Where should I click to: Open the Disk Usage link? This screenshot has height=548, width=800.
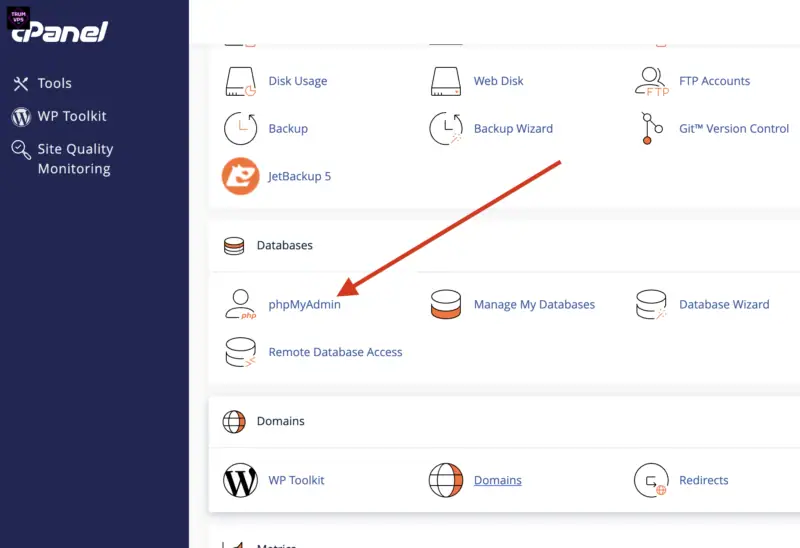click(x=298, y=81)
